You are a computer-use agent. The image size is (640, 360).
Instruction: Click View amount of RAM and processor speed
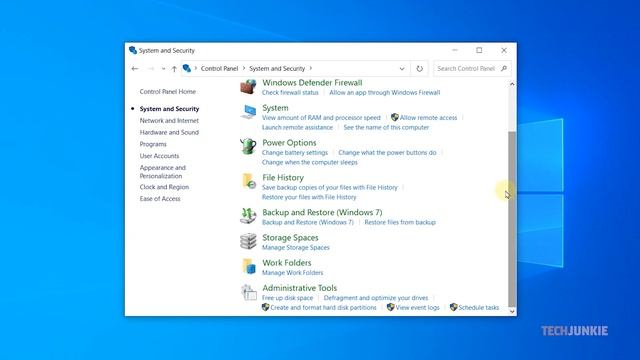(321, 118)
